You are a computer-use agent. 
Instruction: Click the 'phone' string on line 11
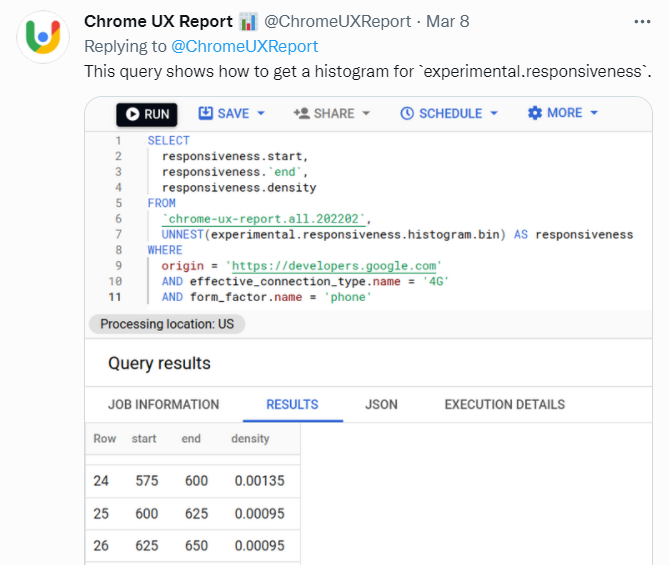pos(348,297)
